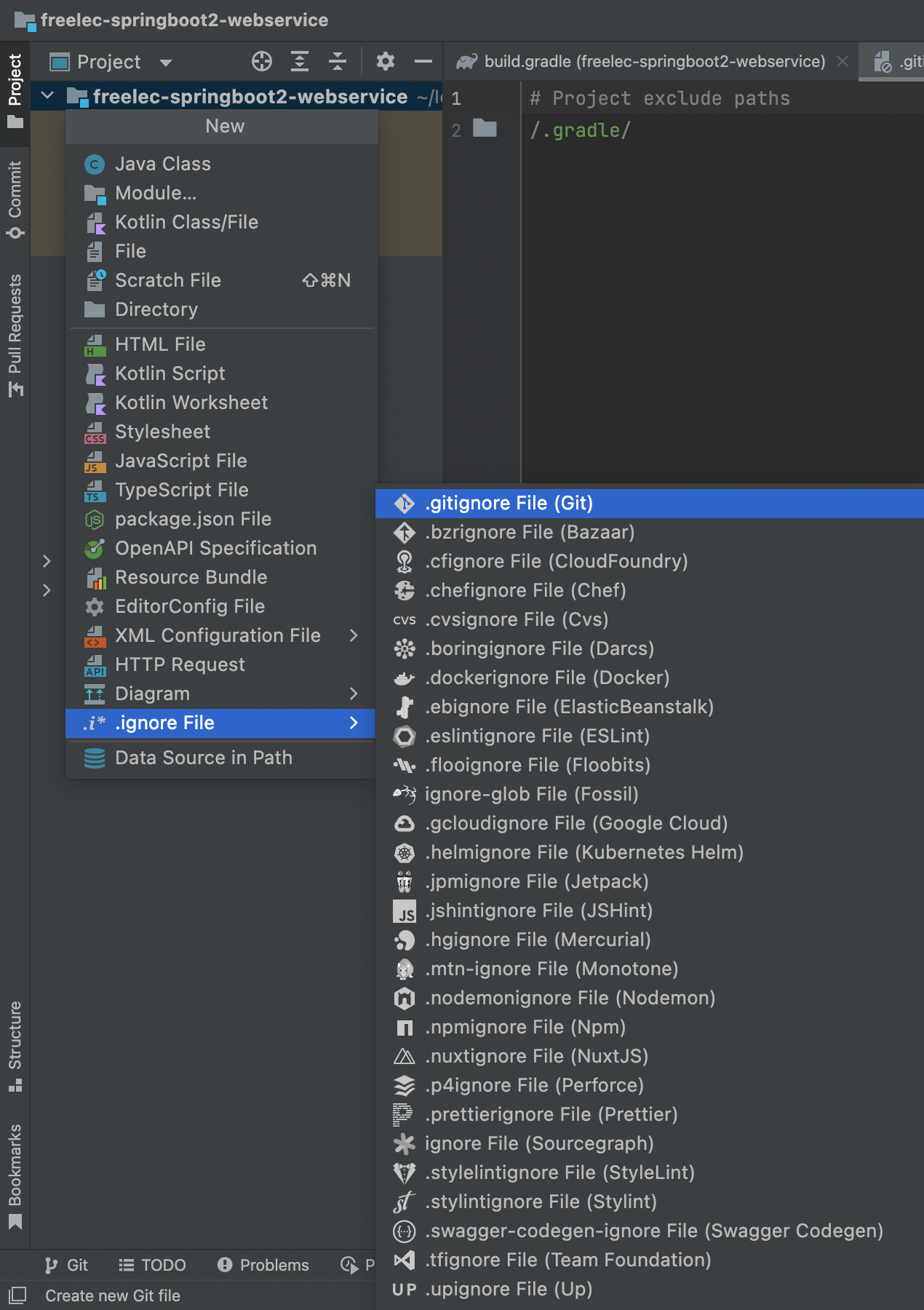Select .ebignore File (ElasticBeanstalk)

click(x=650, y=707)
